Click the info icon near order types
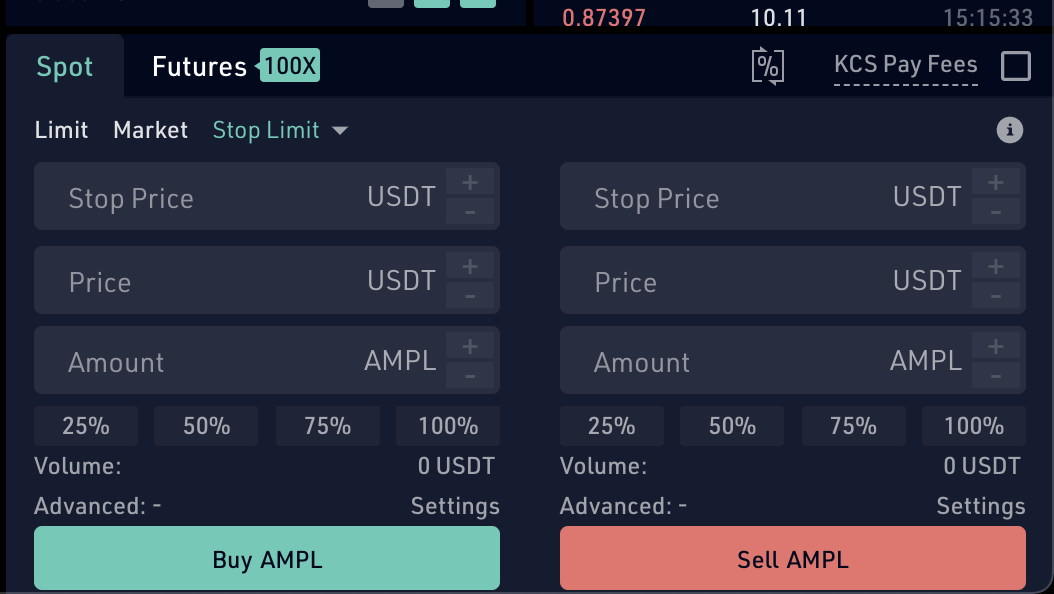Screen dimensions: 1054x594 (x=1010, y=130)
